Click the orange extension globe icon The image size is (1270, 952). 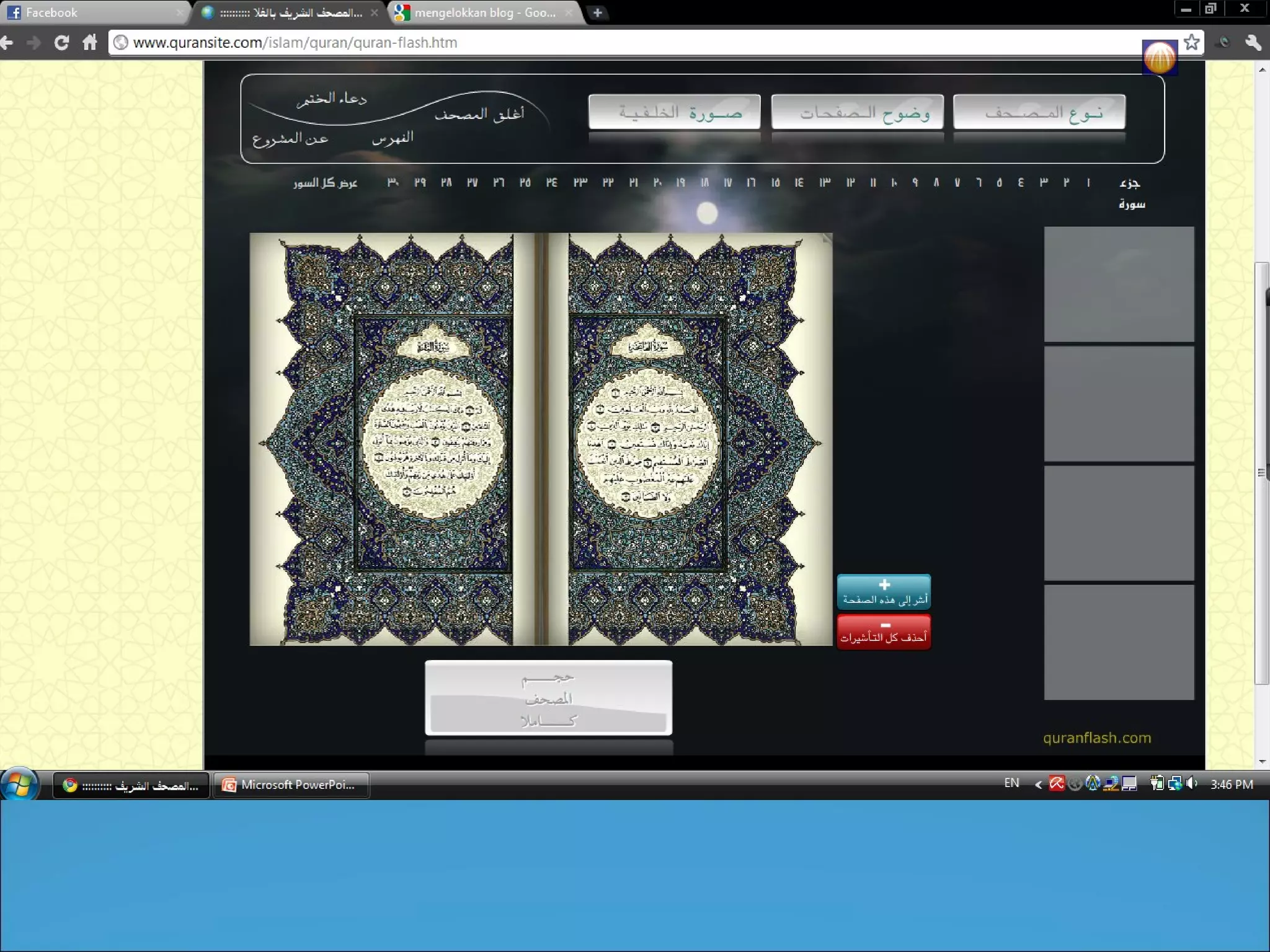coord(1159,58)
